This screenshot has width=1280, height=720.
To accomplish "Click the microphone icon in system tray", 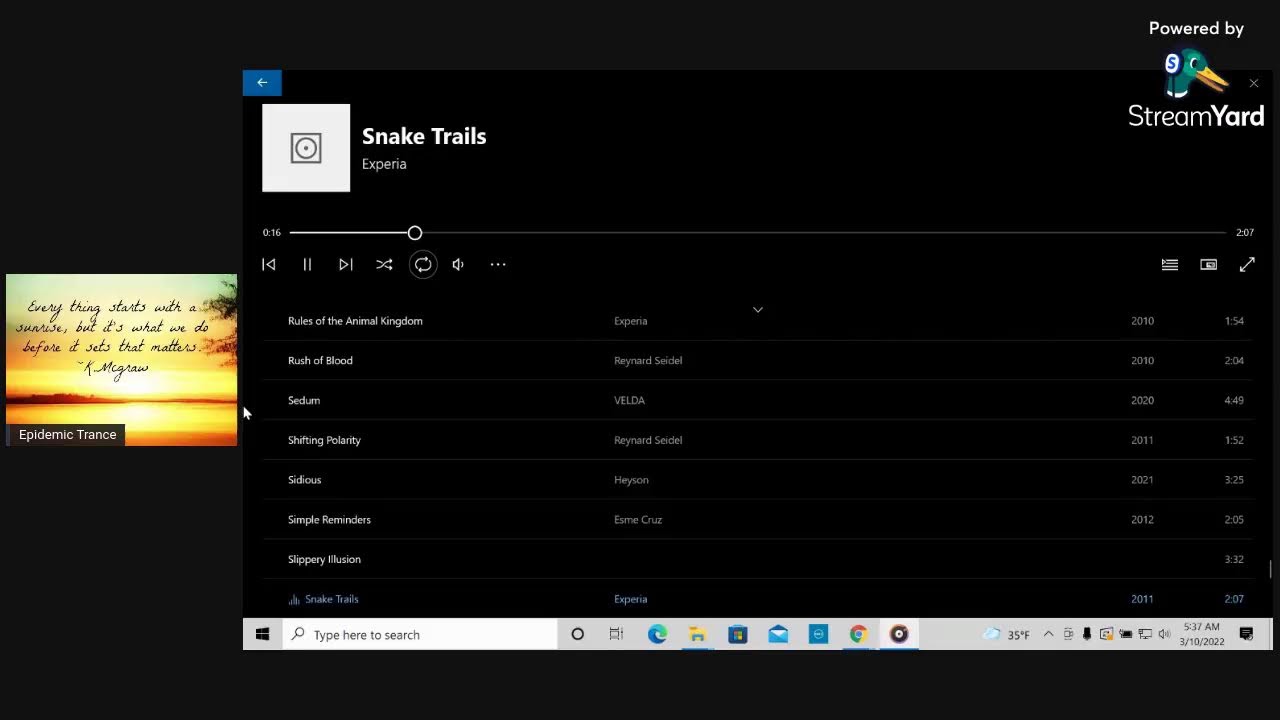I will [1087, 635].
